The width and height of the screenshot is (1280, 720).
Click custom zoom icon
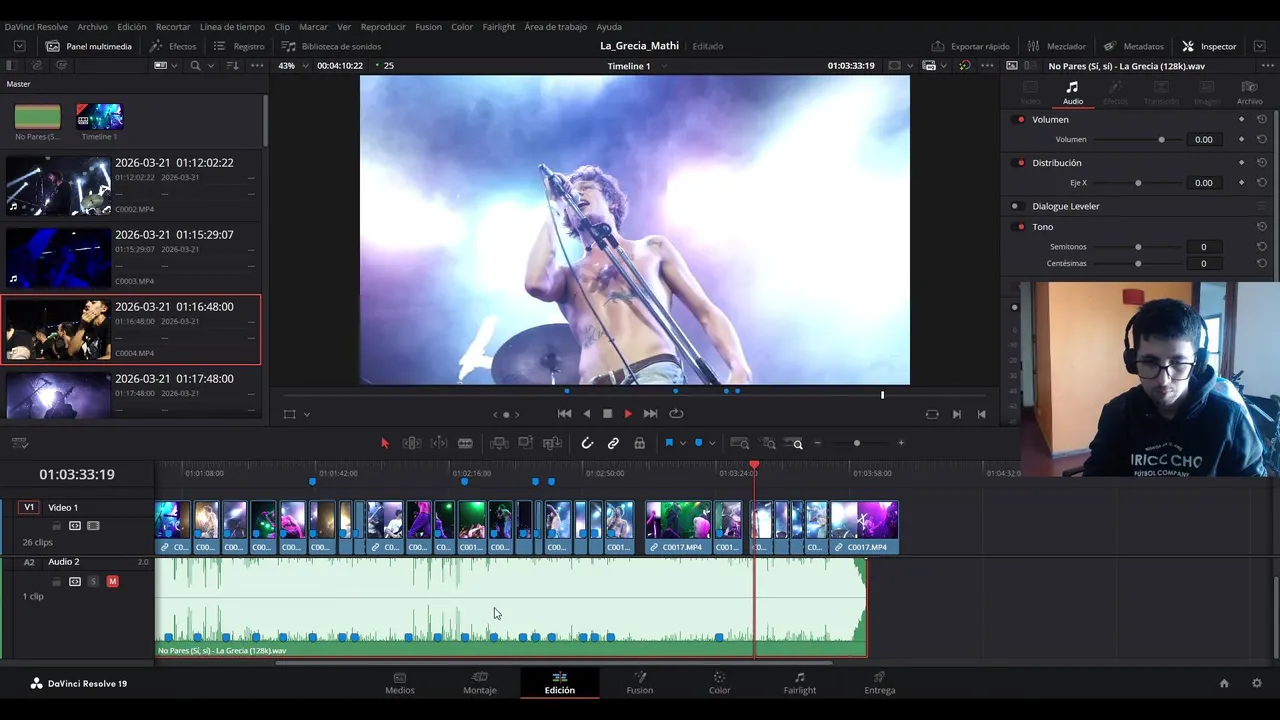tap(795, 443)
